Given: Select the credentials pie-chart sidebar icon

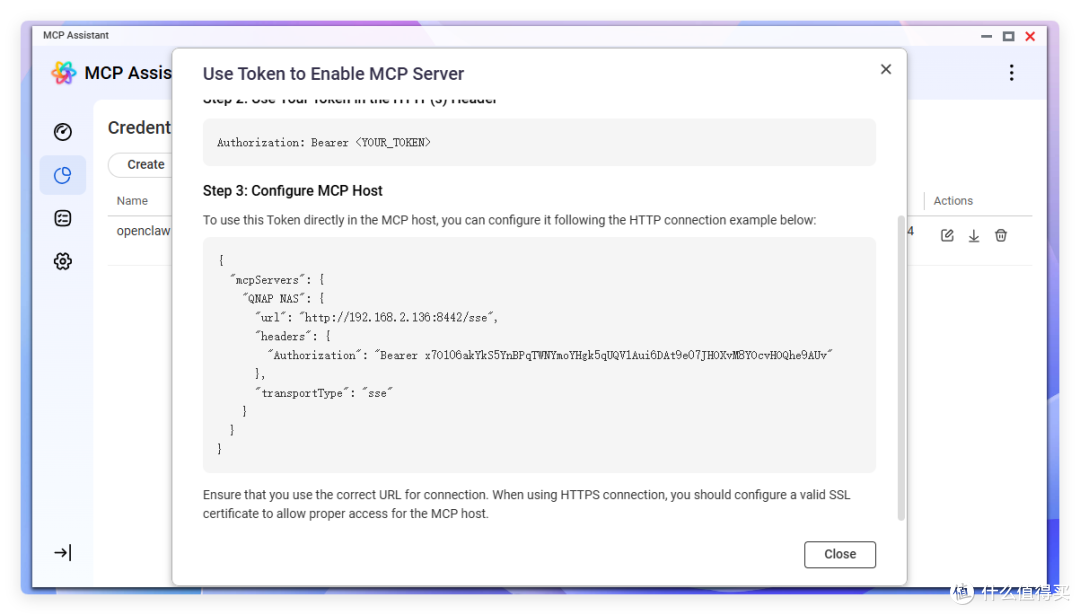Looking at the screenshot, I should (63, 175).
